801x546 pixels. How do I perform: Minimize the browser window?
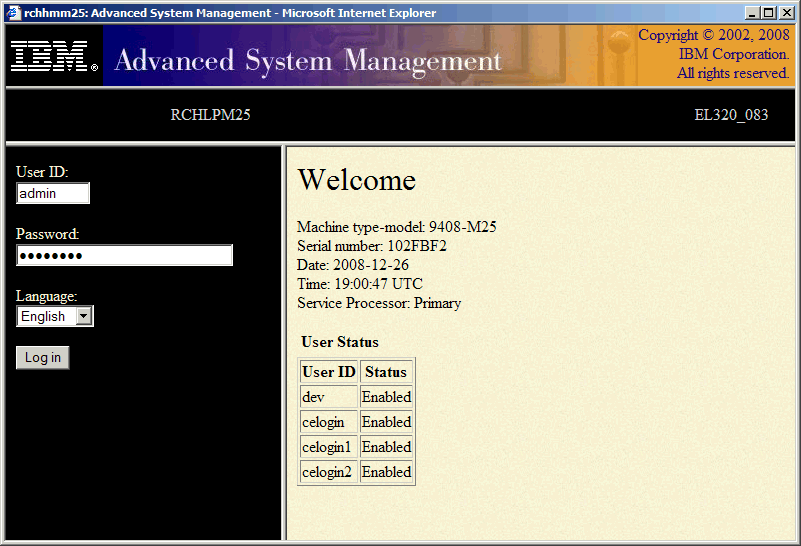pyautogui.click(x=752, y=13)
